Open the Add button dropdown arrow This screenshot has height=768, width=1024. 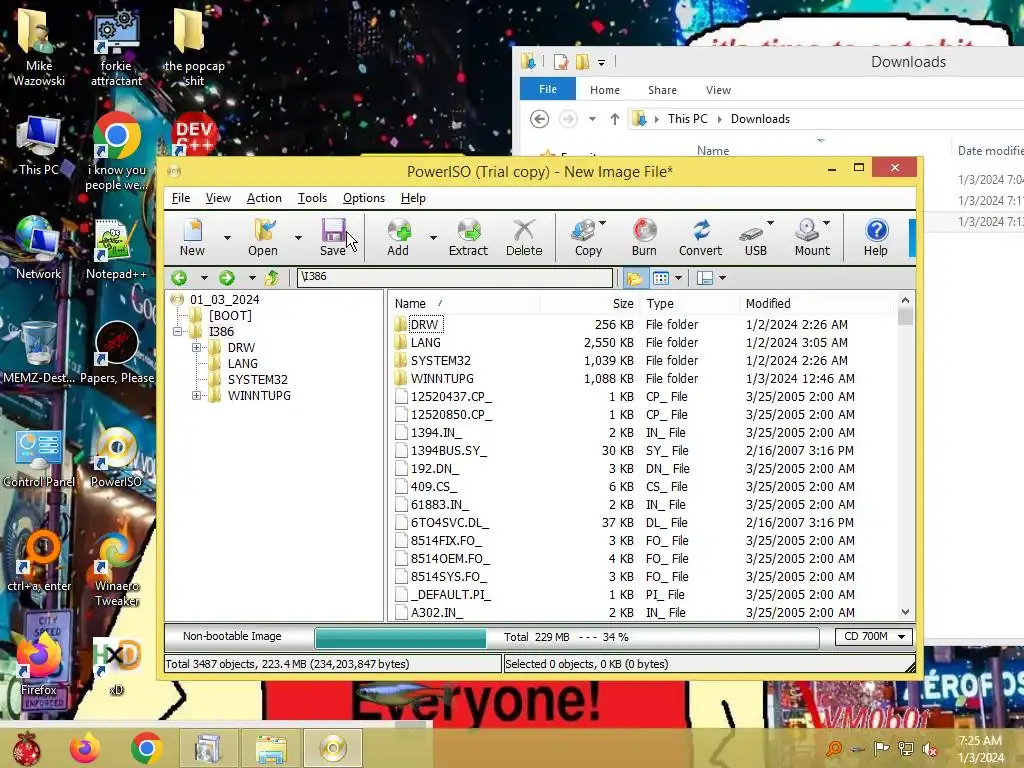click(433, 238)
